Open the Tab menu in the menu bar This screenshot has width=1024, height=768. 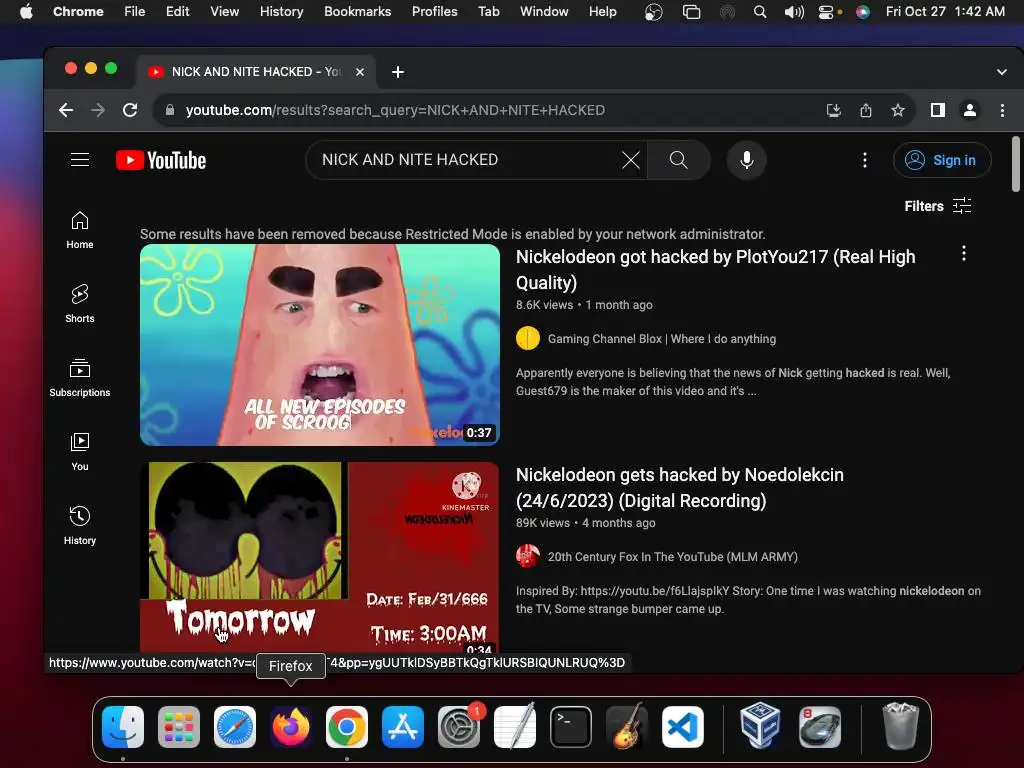(x=488, y=11)
